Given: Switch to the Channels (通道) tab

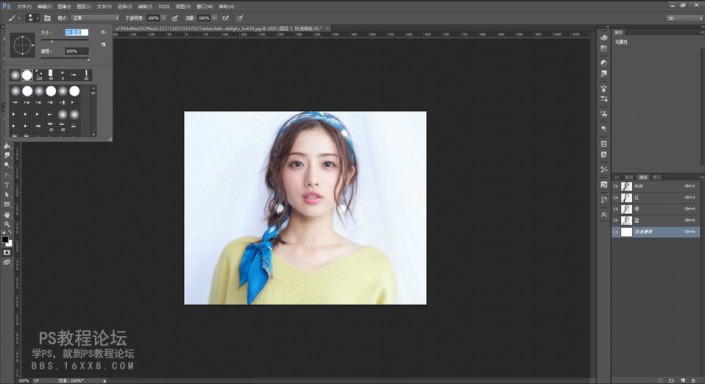Looking at the screenshot, I should pyautogui.click(x=643, y=177).
